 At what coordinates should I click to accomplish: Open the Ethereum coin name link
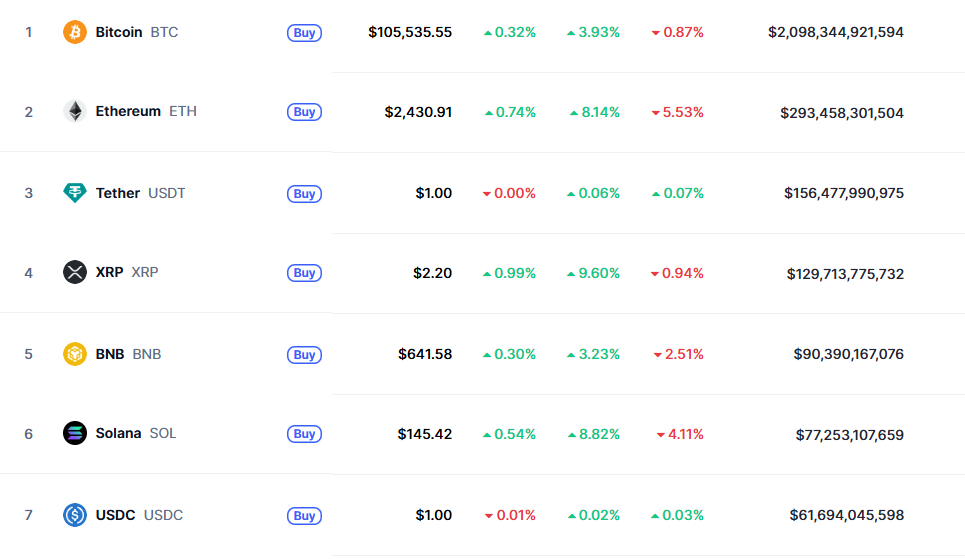[x=128, y=111]
